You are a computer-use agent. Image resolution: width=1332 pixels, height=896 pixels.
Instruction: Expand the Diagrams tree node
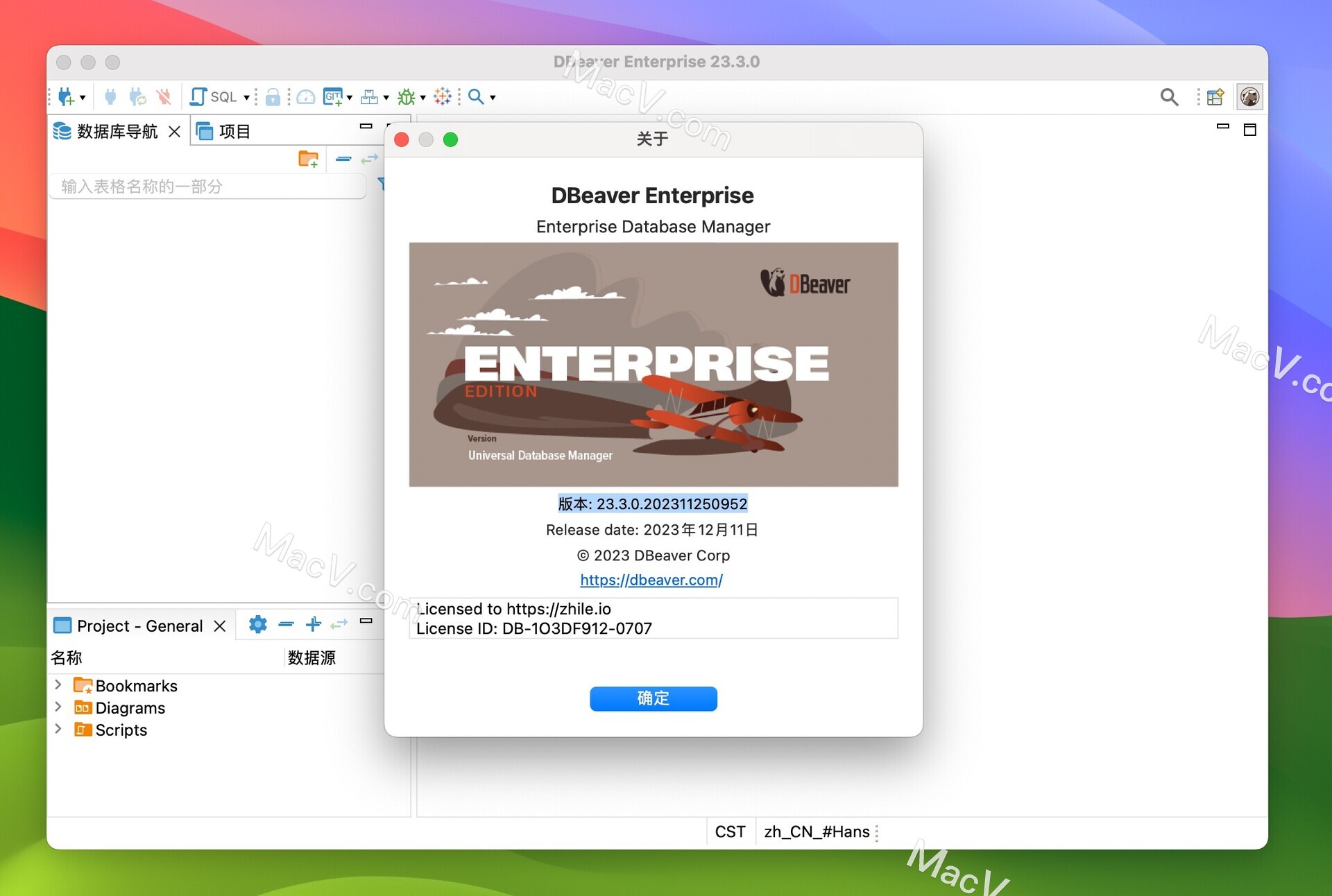click(x=58, y=707)
